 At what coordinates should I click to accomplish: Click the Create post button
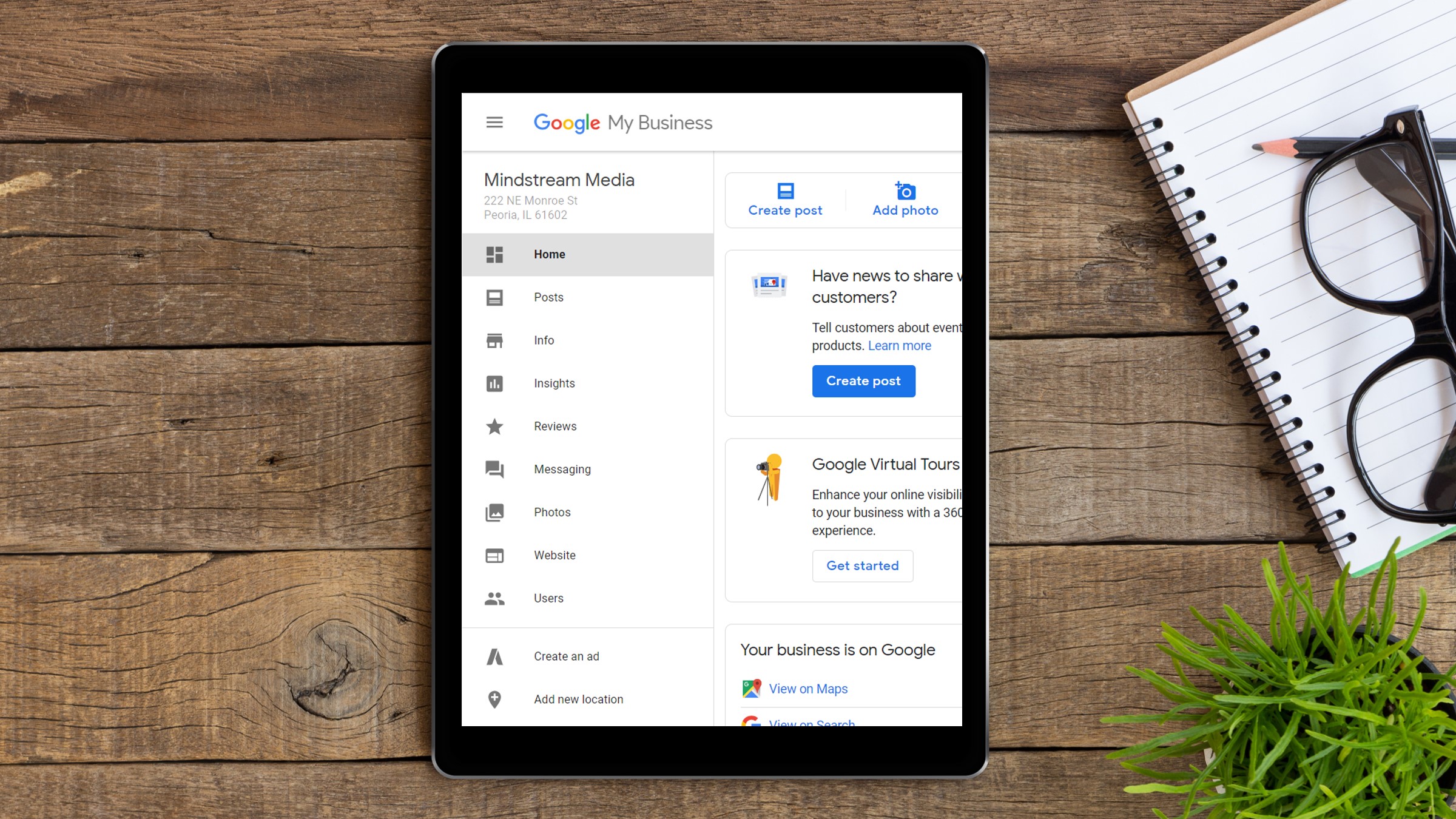click(x=863, y=380)
